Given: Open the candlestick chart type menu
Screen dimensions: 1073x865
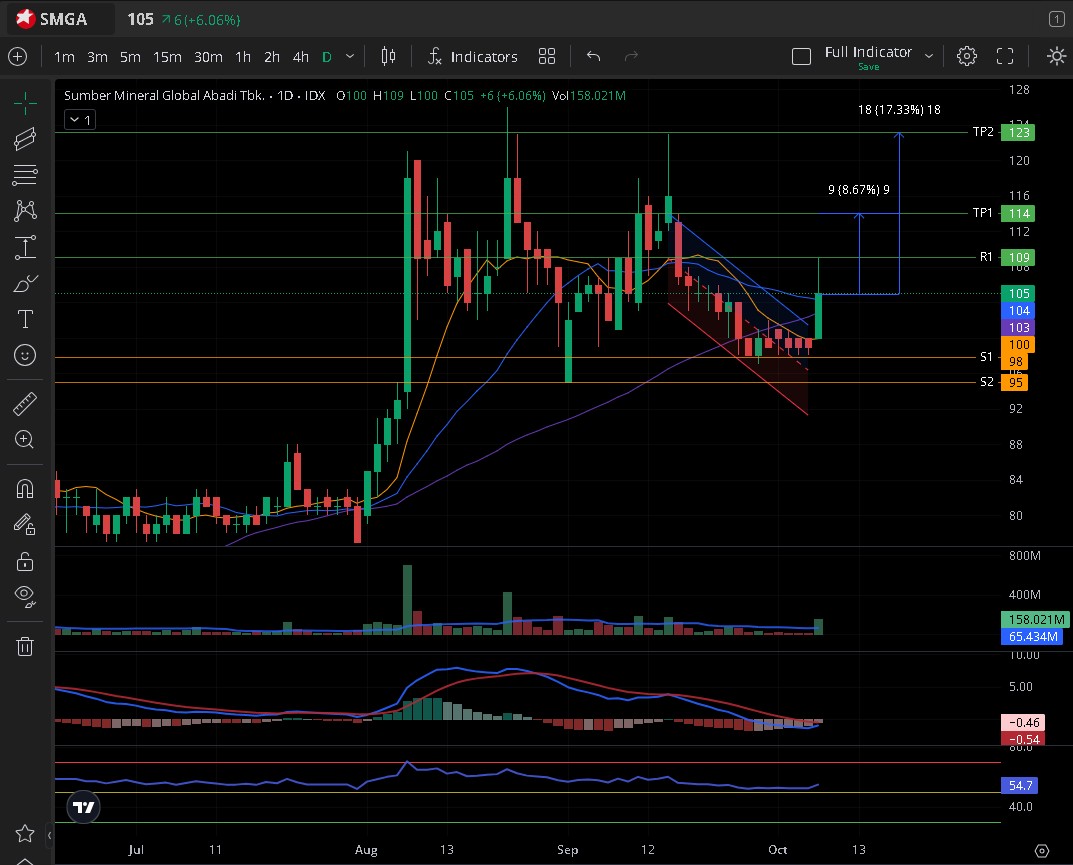Looking at the screenshot, I should click(x=388, y=57).
